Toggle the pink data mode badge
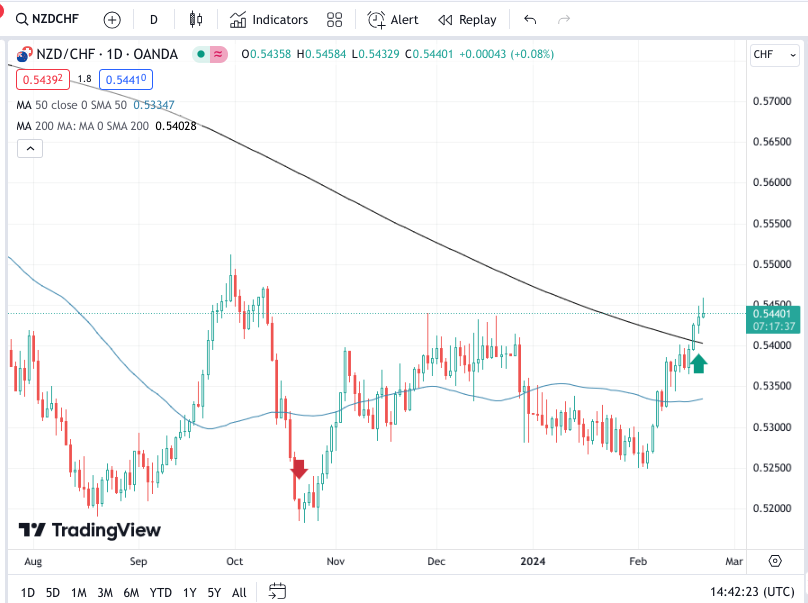The width and height of the screenshot is (808, 603). (217, 55)
